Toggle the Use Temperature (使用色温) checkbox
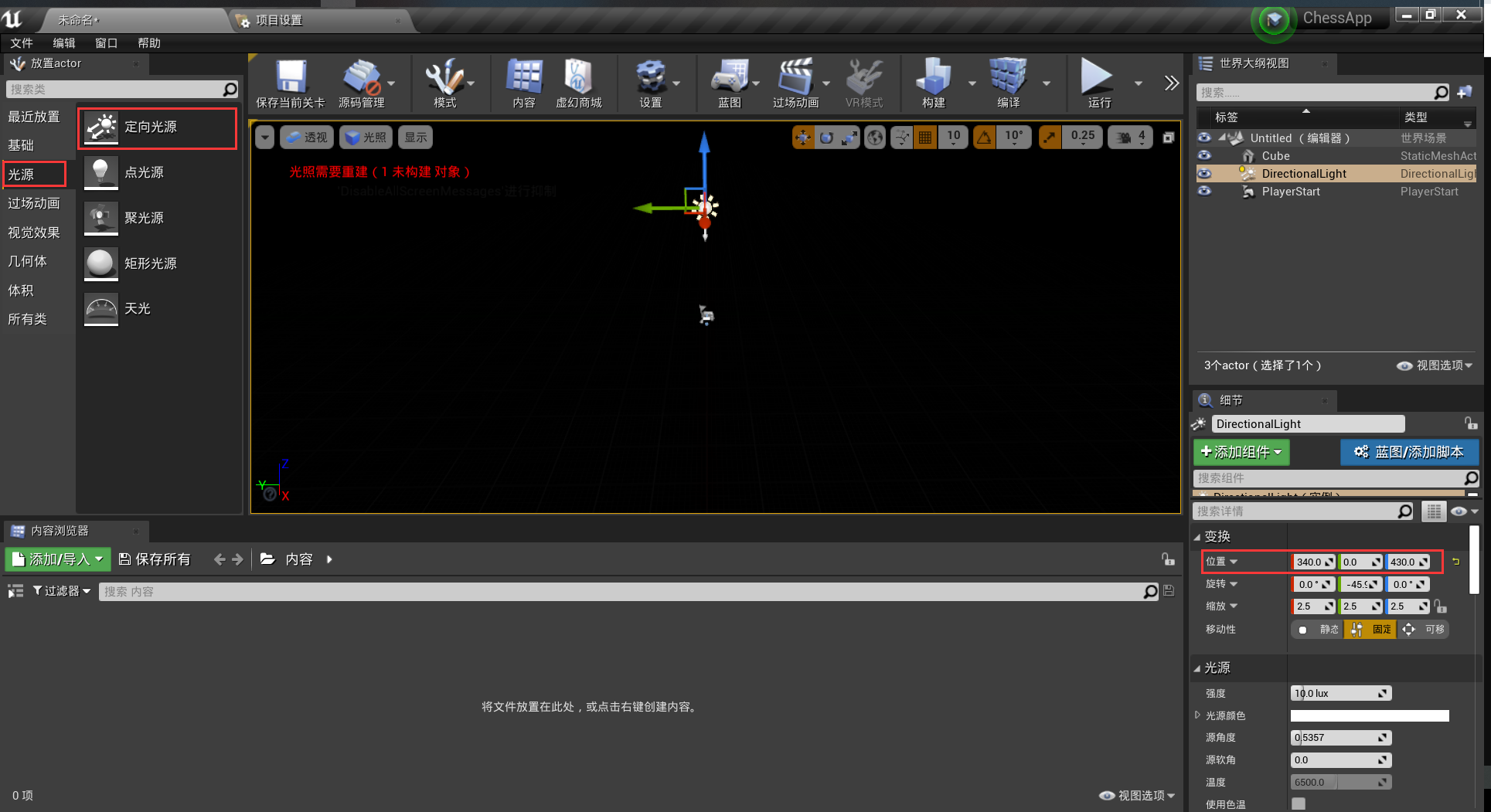1491x812 pixels. coord(1299,804)
